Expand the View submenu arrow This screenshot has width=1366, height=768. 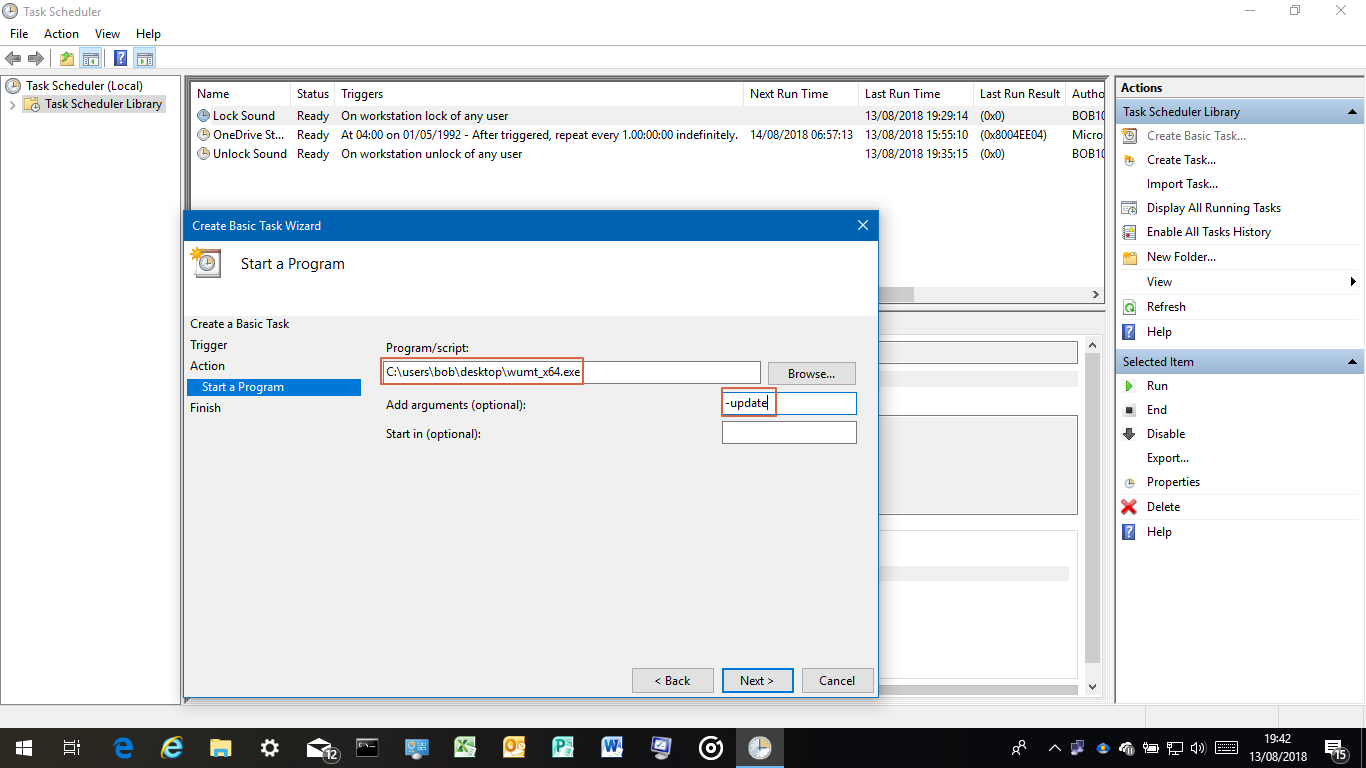[x=1353, y=282]
